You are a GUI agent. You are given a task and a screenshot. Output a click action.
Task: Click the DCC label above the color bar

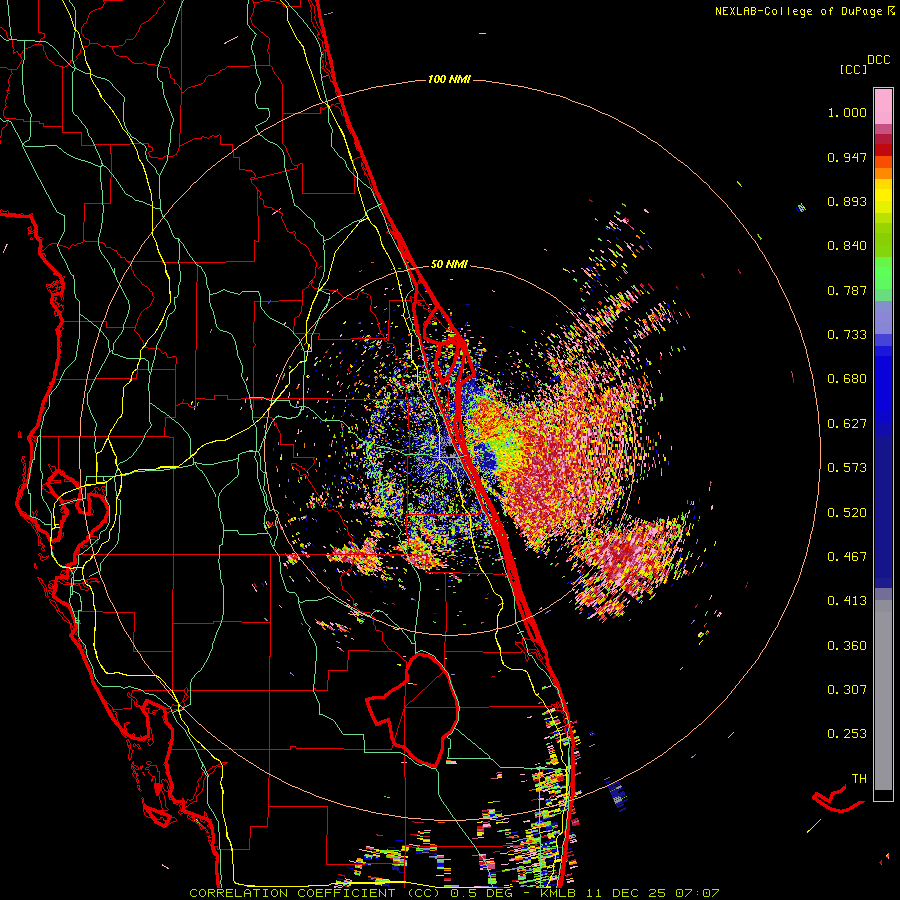tap(879, 60)
